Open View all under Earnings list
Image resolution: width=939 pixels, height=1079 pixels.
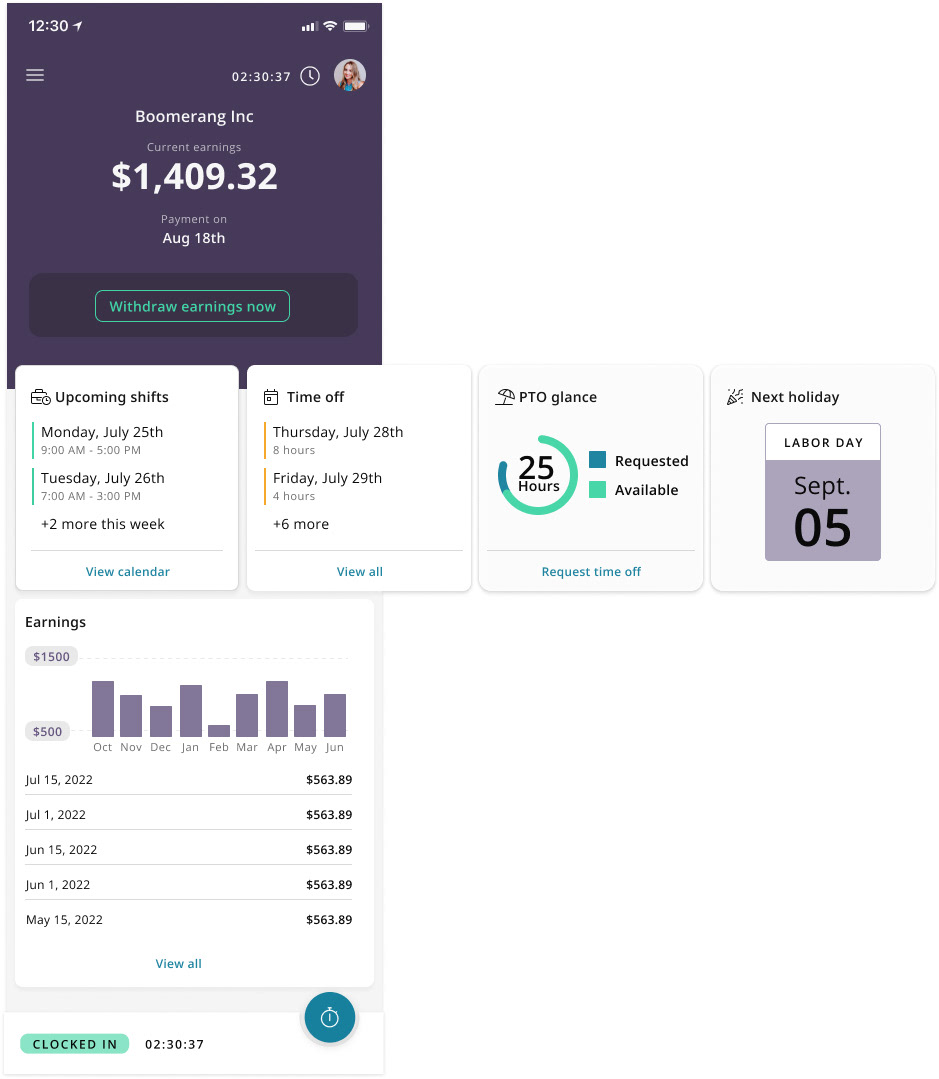coord(179,963)
